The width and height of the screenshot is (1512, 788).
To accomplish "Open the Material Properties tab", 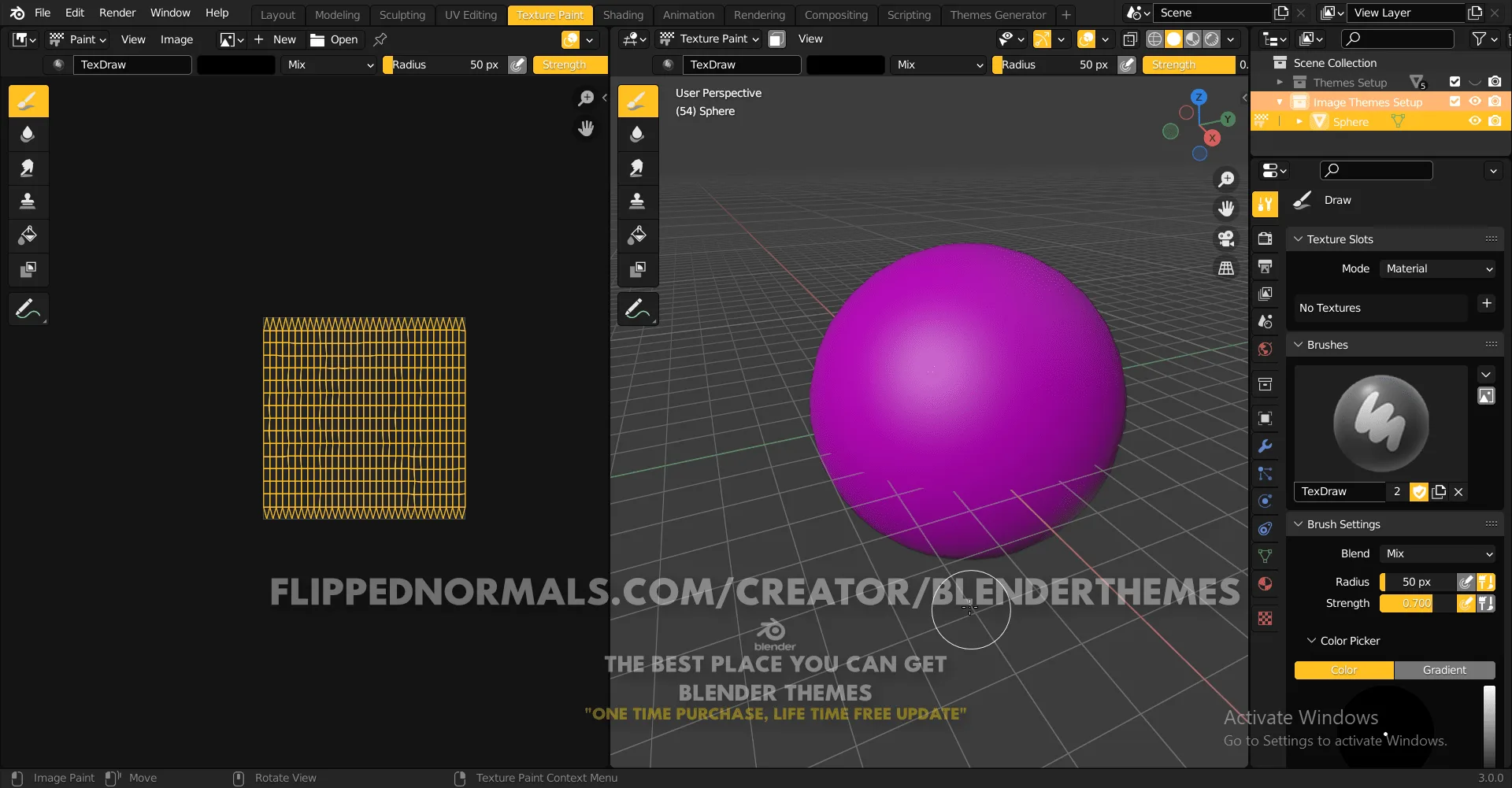I will click(1266, 583).
